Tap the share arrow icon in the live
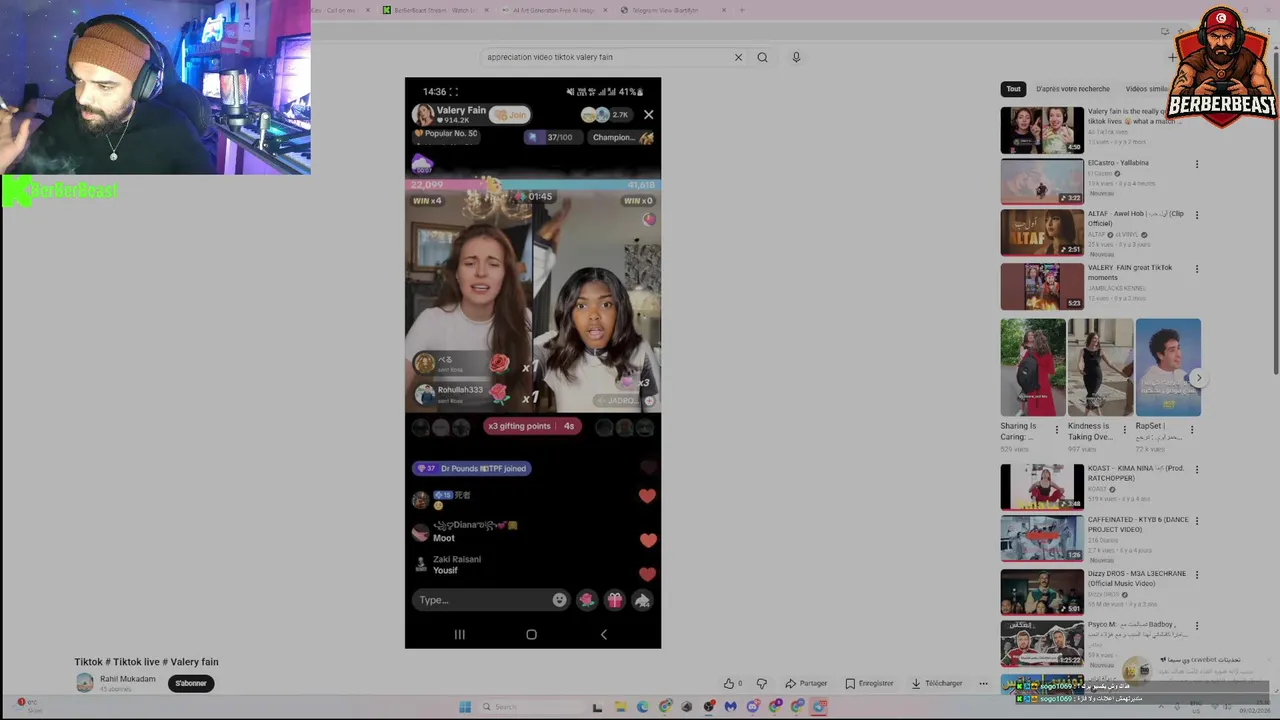 (x=643, y=600)
